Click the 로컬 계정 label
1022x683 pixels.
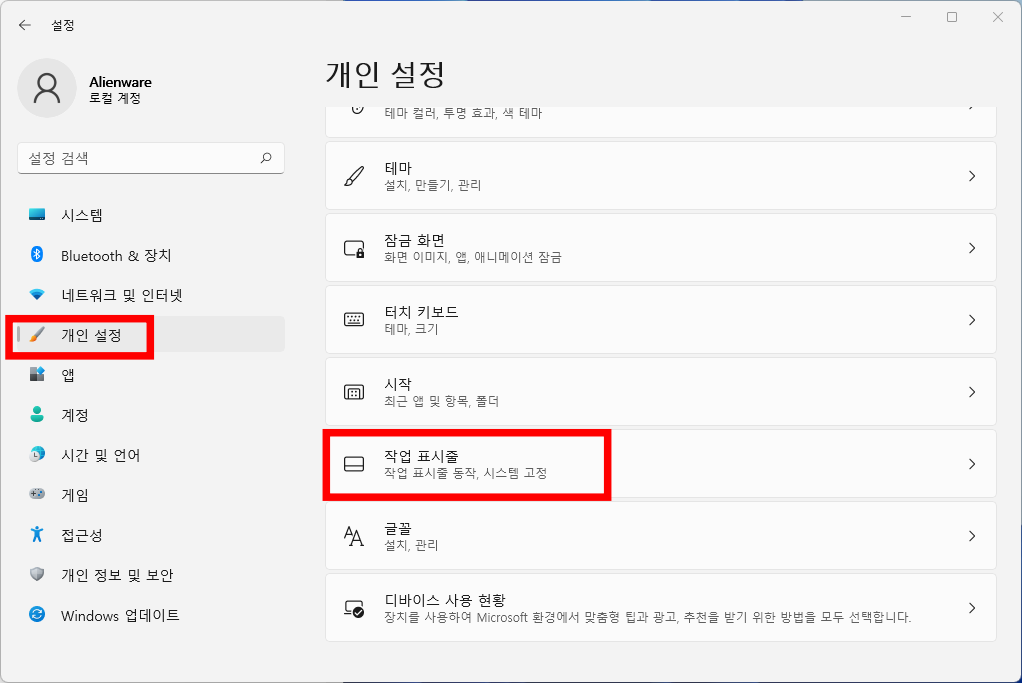coord(115,98)
